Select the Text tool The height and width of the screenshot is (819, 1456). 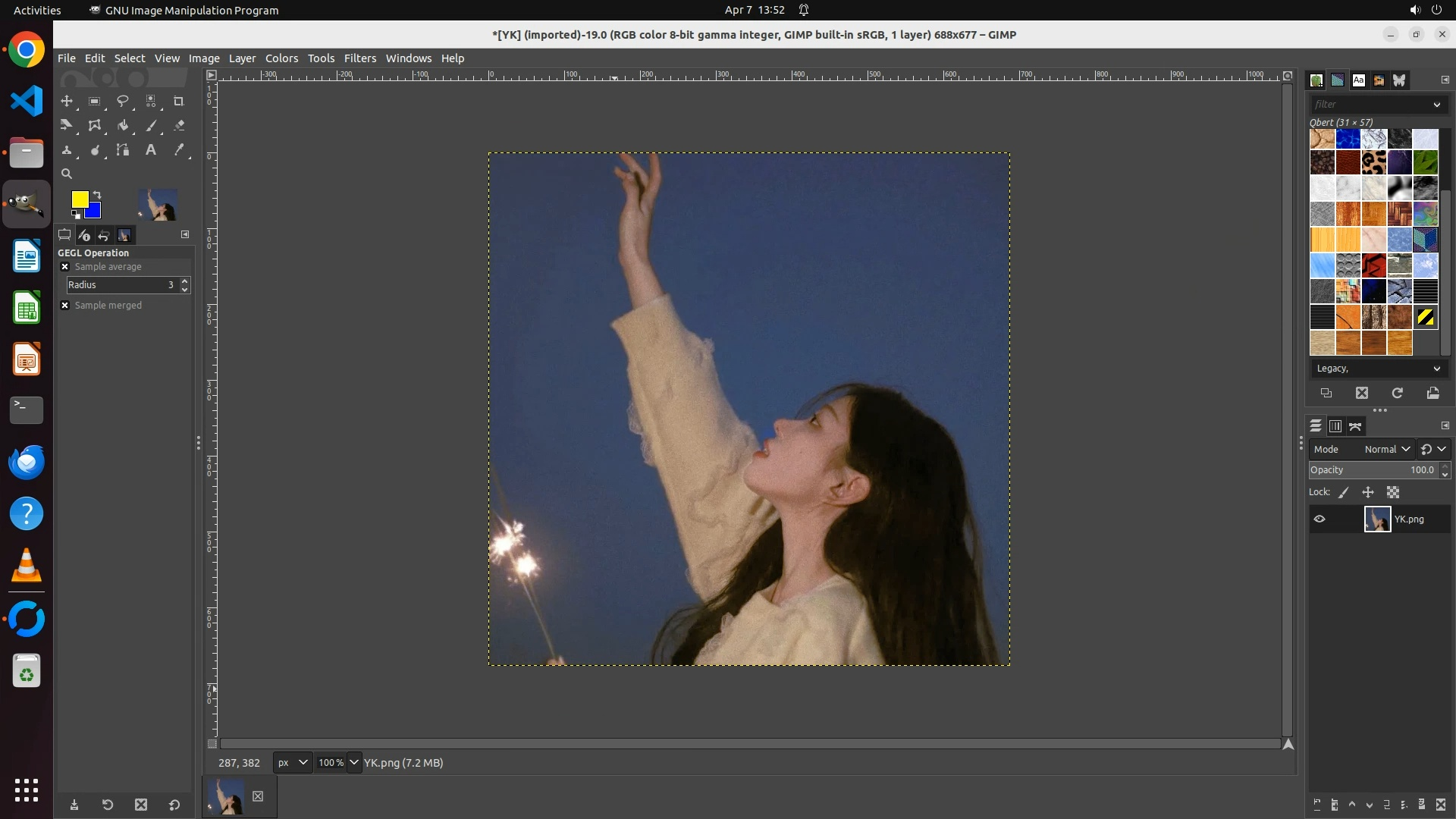click(150, 150)
